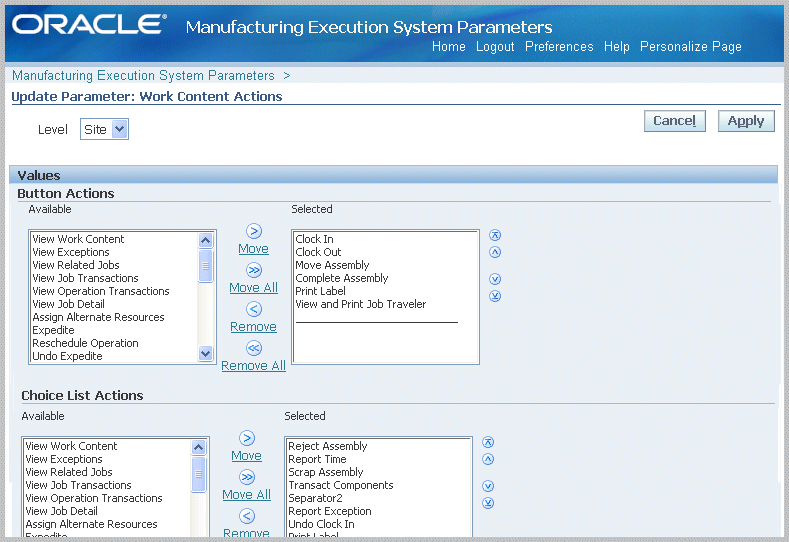This screenshot has height=542, width=789.
Task: Click Remove arrow icon in Choice List Actions
Action: point(247,516)
